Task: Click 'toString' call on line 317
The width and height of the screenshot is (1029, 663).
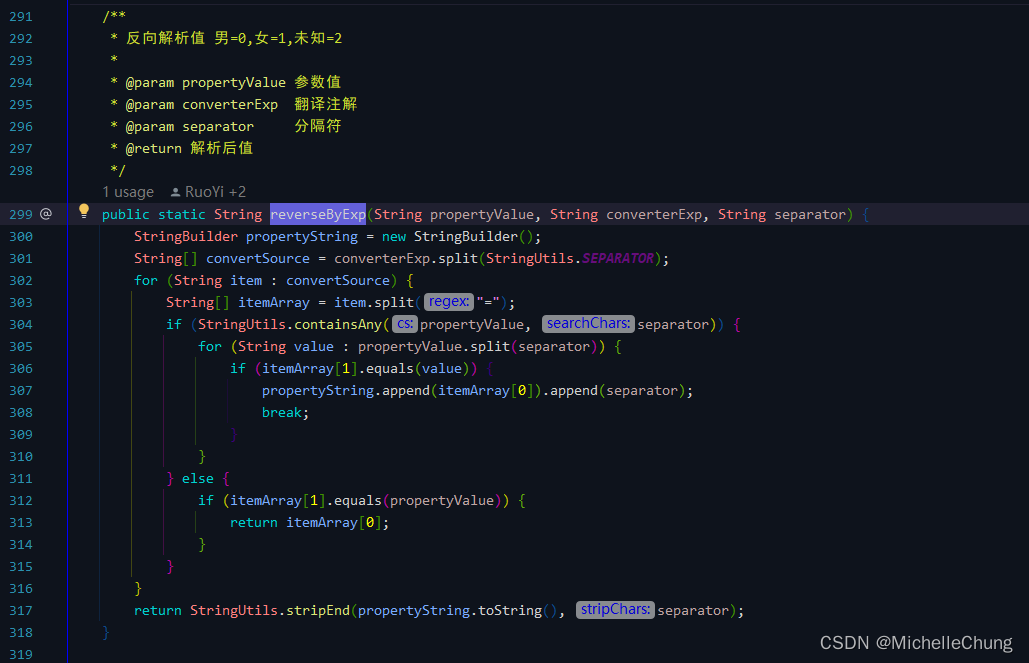Action: [510, 610]
